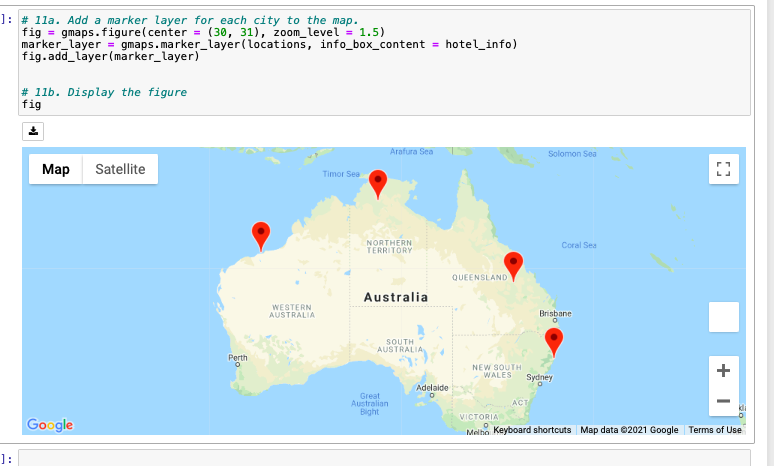The image size is (774, 466).
Task: Click the SOUTH AUSTRALIA label
Action: (400, 346)
